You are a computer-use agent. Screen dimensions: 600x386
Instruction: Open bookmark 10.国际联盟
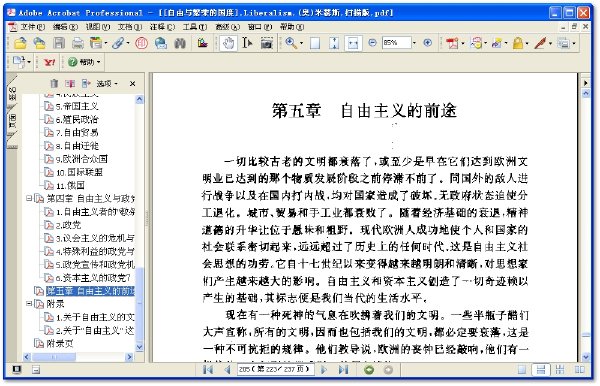point(79,172)
